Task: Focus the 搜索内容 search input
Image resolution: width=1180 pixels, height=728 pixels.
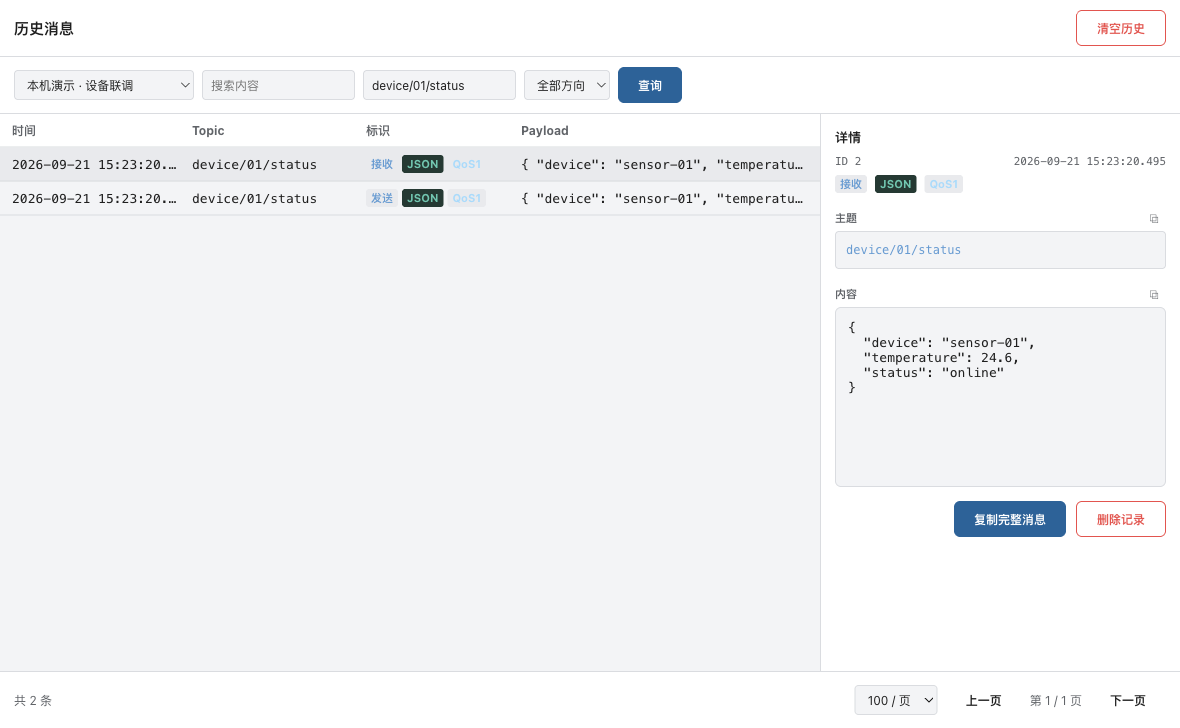Action: (278, 85)
